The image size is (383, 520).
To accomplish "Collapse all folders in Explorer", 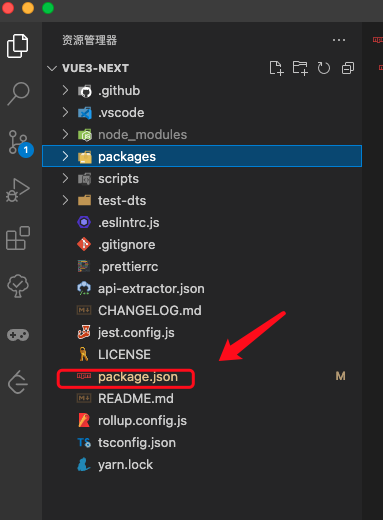I will point(348,68).
